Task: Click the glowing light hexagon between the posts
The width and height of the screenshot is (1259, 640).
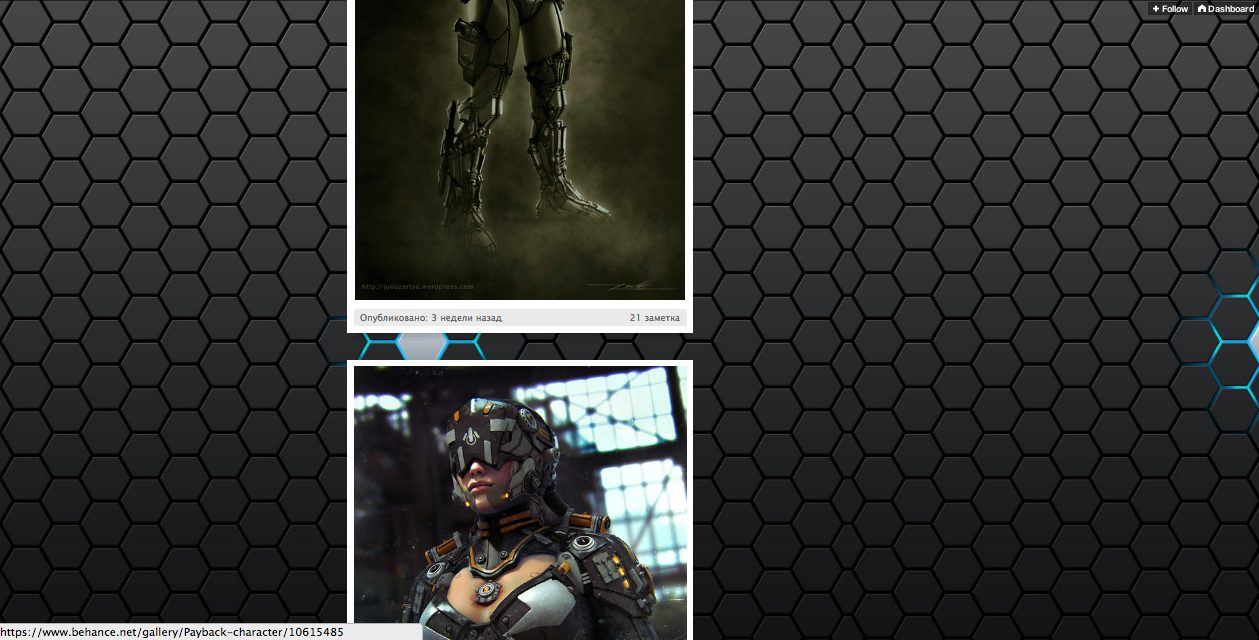Action: click(x=422, y=346)
